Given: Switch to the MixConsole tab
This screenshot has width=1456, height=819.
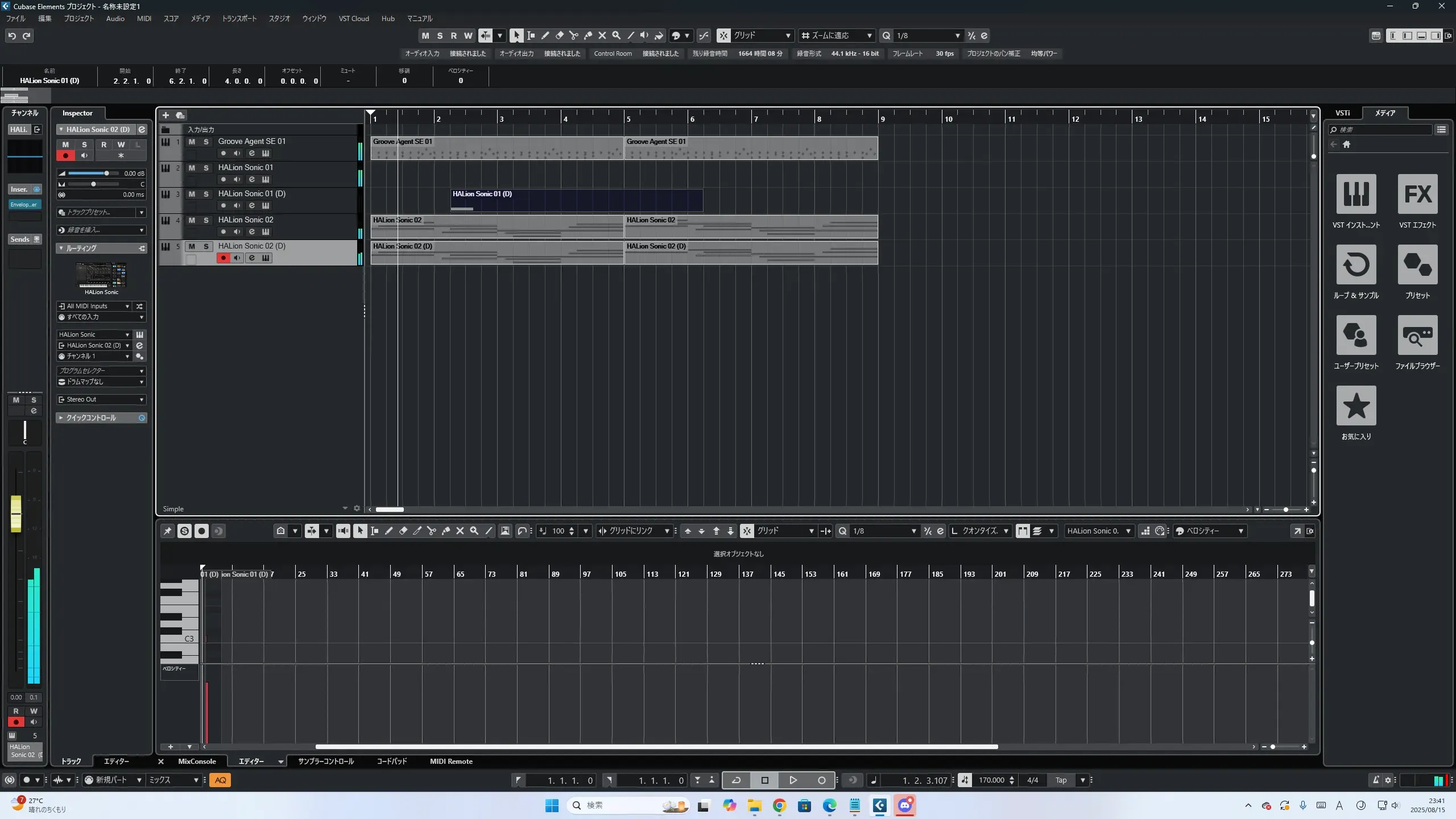Looking at the screenshot, I should point(197,762).
